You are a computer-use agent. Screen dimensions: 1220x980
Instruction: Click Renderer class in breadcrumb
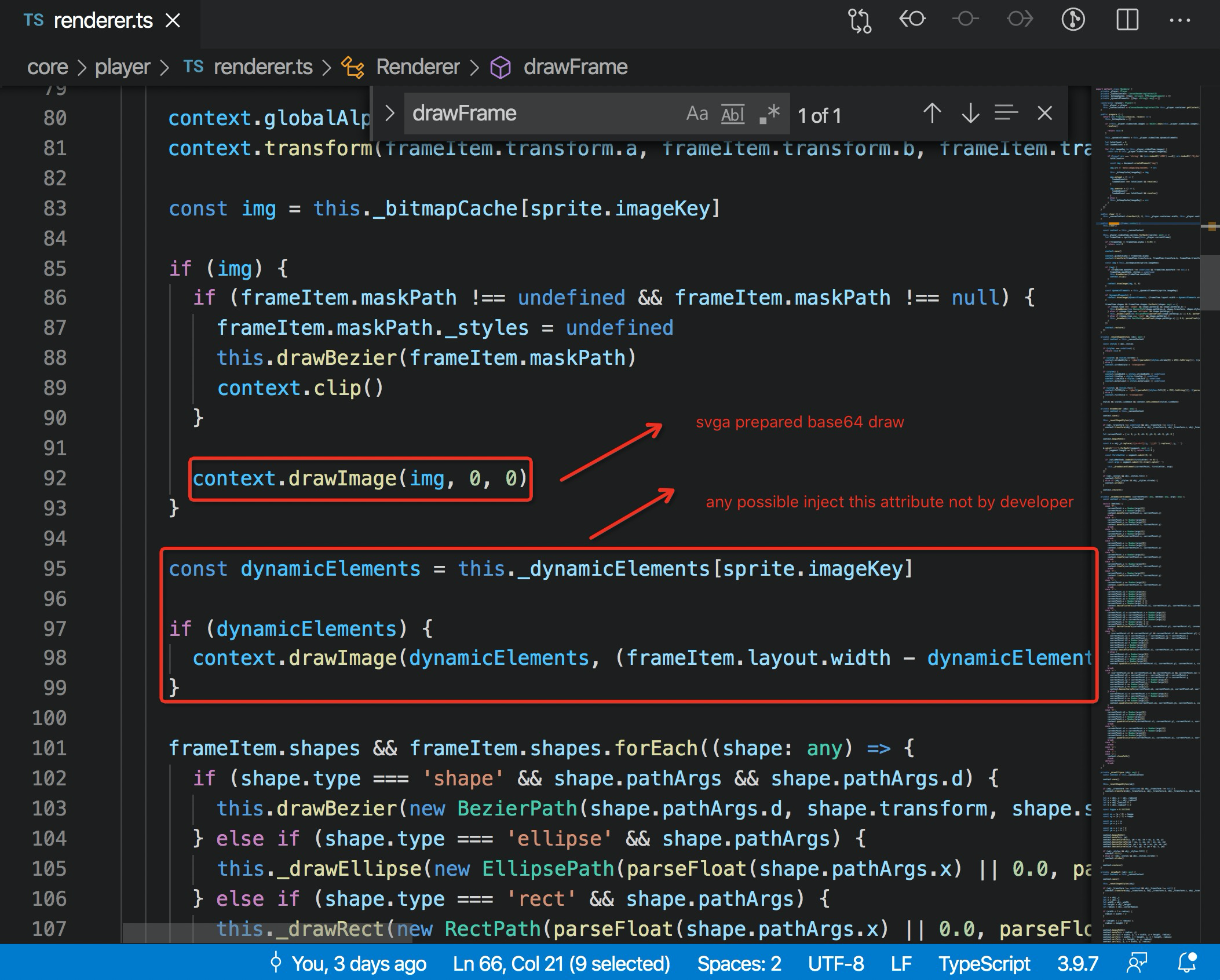pos(417,67)
